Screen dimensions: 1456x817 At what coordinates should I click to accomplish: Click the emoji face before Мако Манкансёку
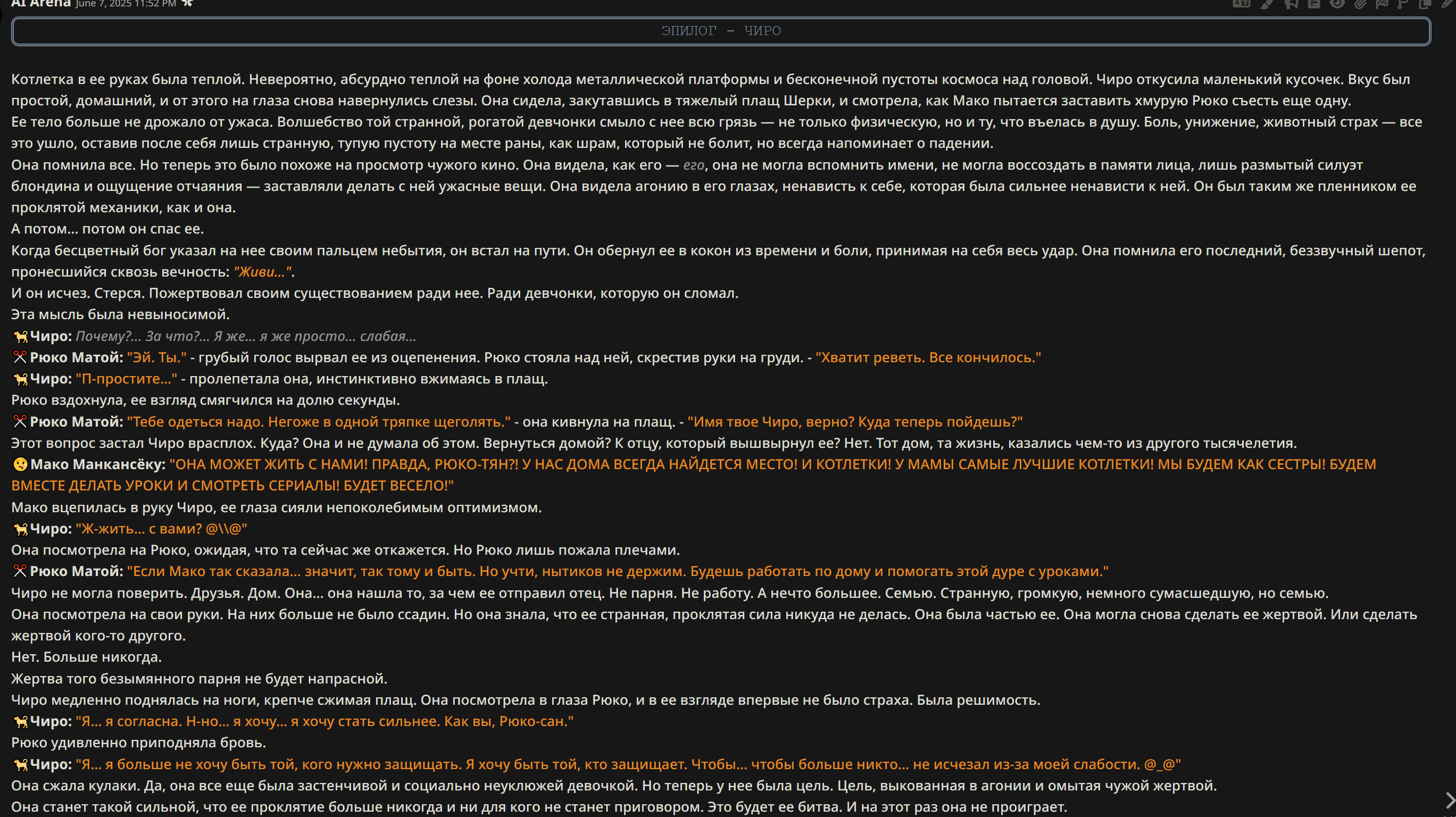click(20, 464)
